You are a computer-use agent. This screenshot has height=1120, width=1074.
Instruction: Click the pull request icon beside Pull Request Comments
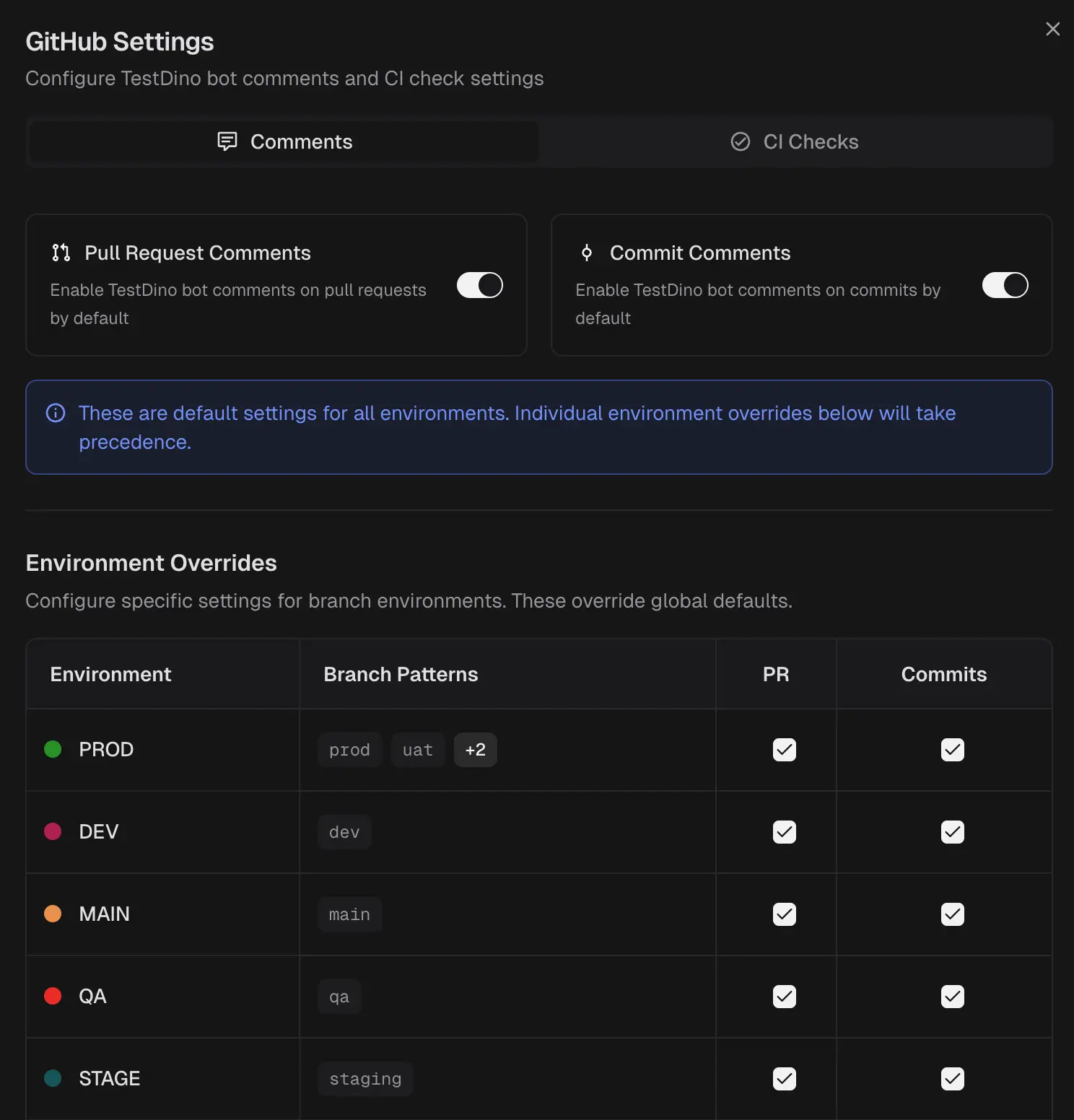tap(61, 253)
